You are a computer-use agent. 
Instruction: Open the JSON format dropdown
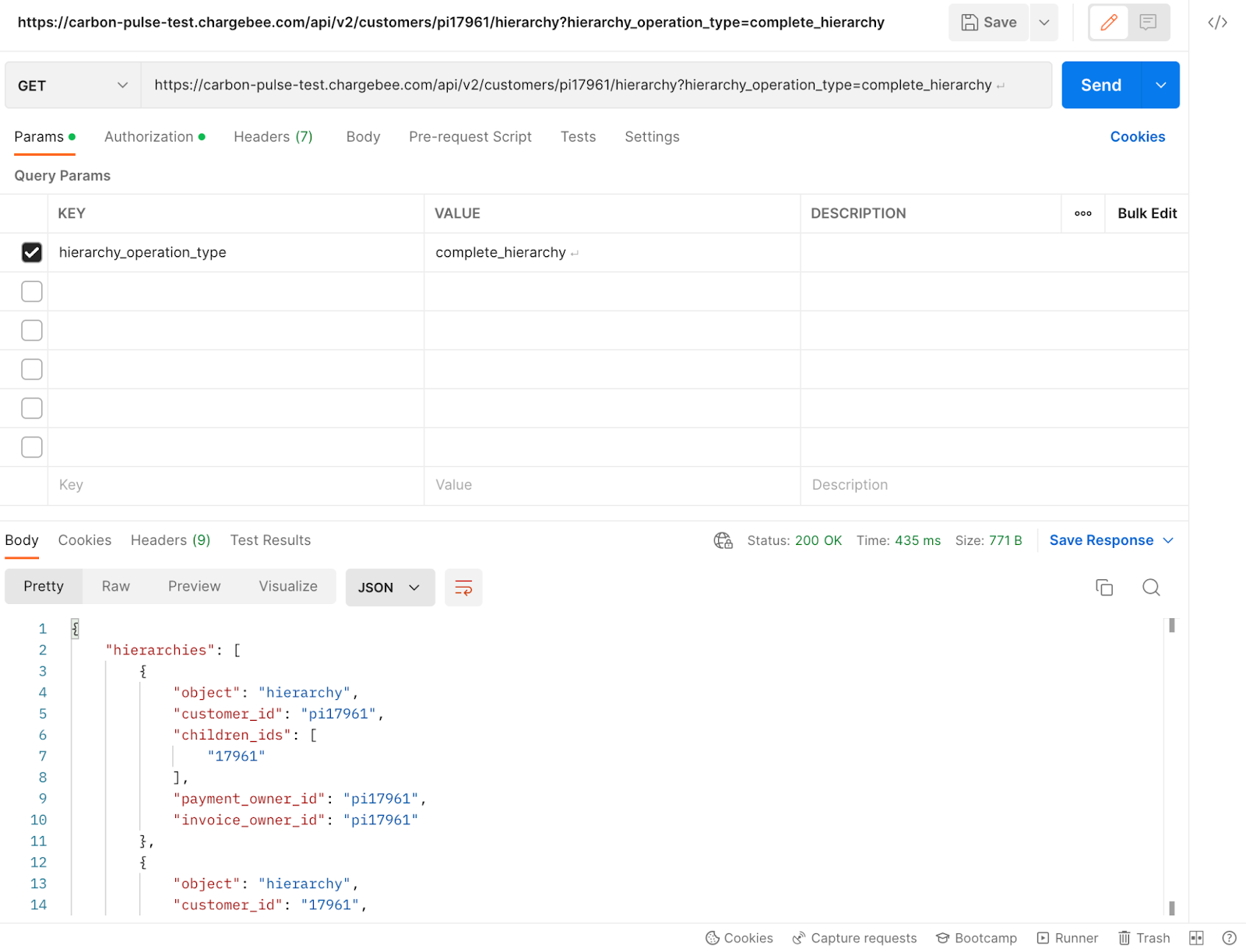click(x=389, y=588)
